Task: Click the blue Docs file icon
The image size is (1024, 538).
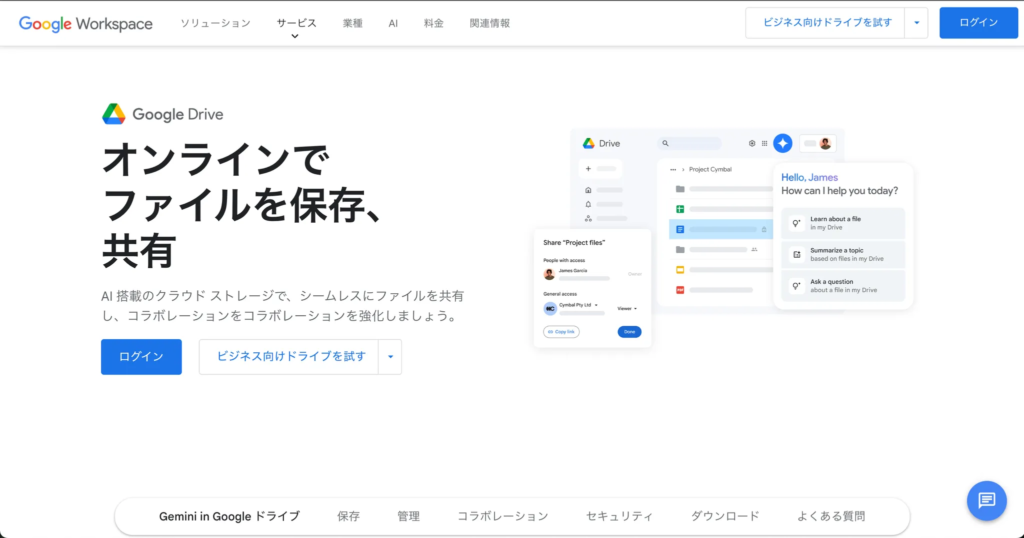Action: coord(680,229)
